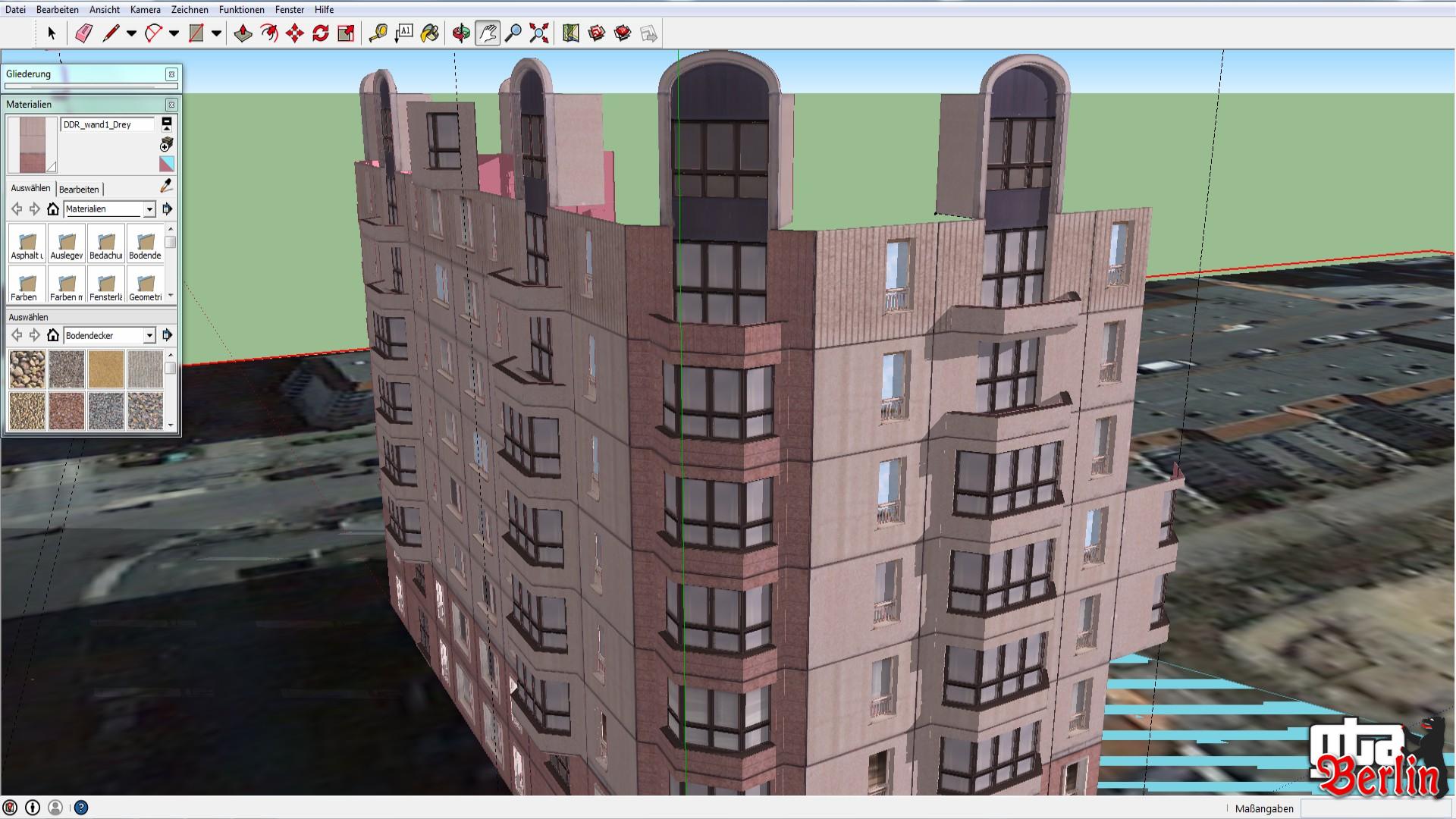Activate the Orbit camera tool
Image resolution: width=1456 pixels, height=819 pixels.
[x=461, y=33]
